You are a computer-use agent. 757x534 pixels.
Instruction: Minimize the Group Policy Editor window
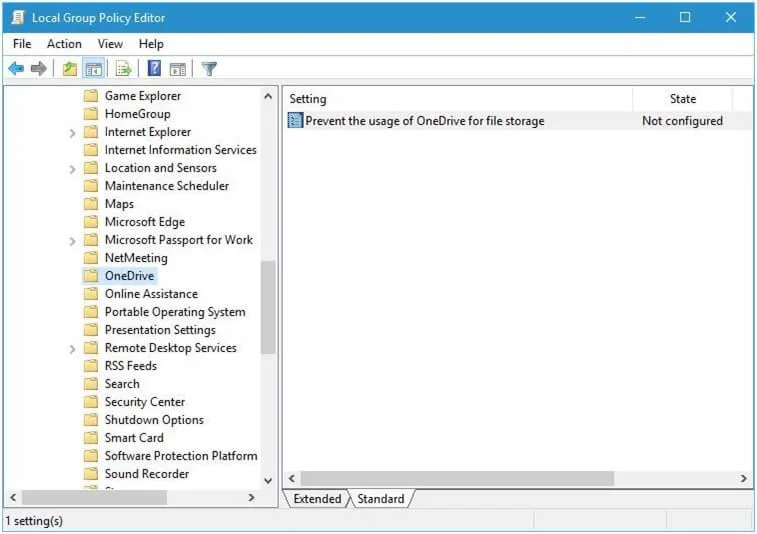click(640, 17)
